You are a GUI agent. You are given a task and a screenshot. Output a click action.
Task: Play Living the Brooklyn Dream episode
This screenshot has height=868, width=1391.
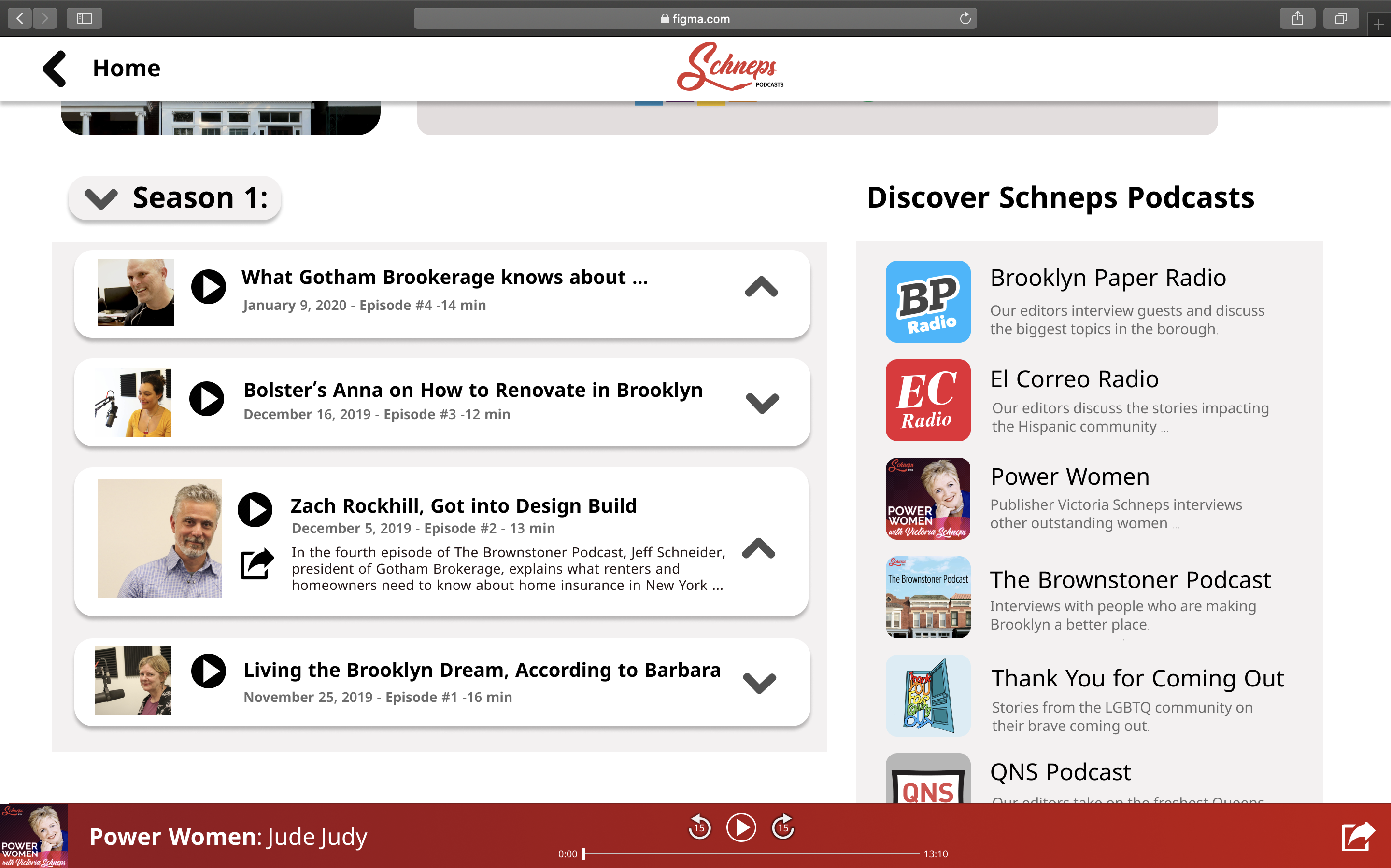pyautogui.click(x=209, y=671)
